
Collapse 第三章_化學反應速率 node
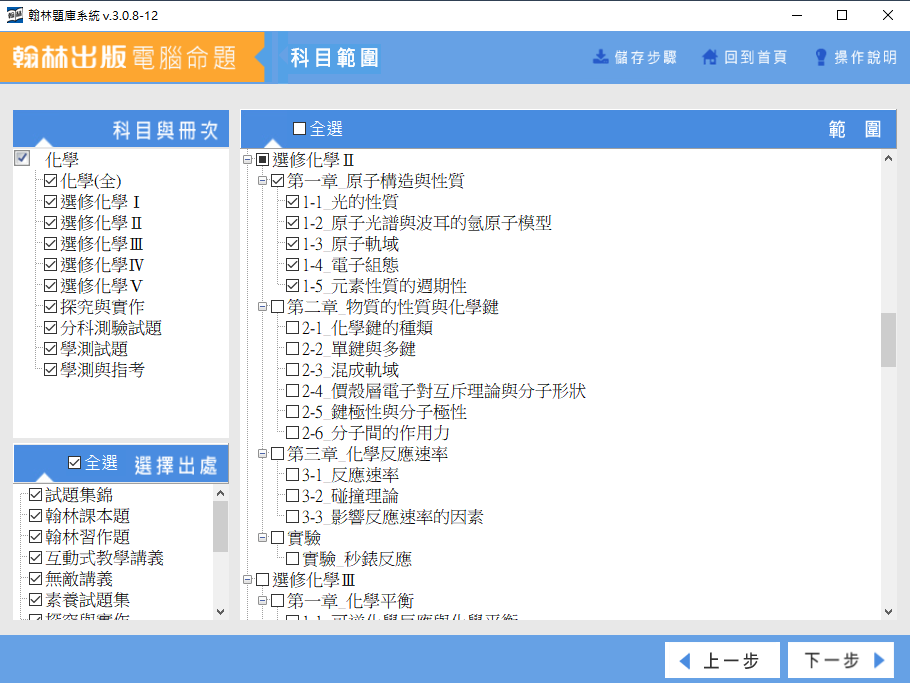click(x=262, y=454)
